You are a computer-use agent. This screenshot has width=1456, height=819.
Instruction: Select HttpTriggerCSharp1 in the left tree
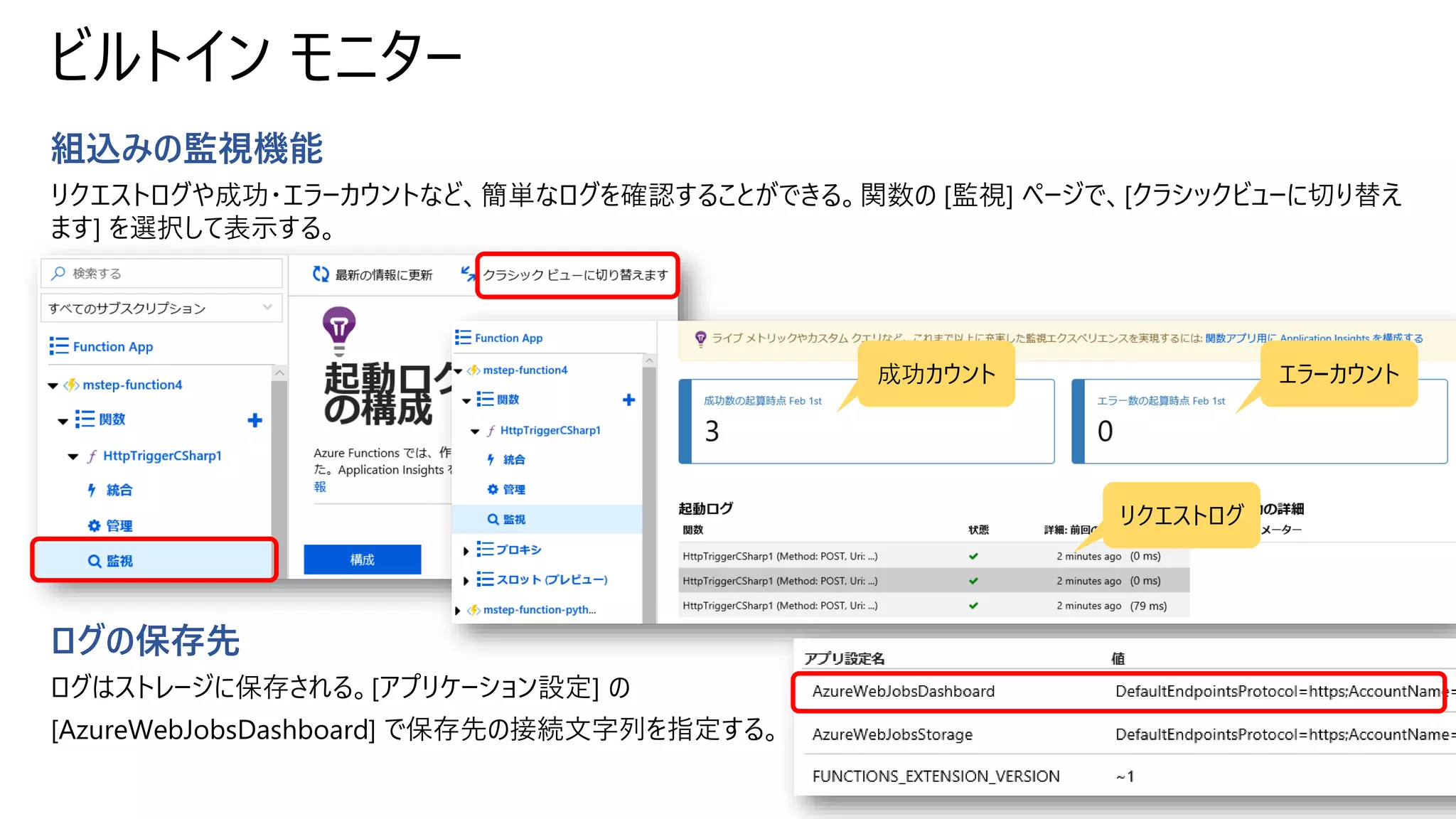161,456
